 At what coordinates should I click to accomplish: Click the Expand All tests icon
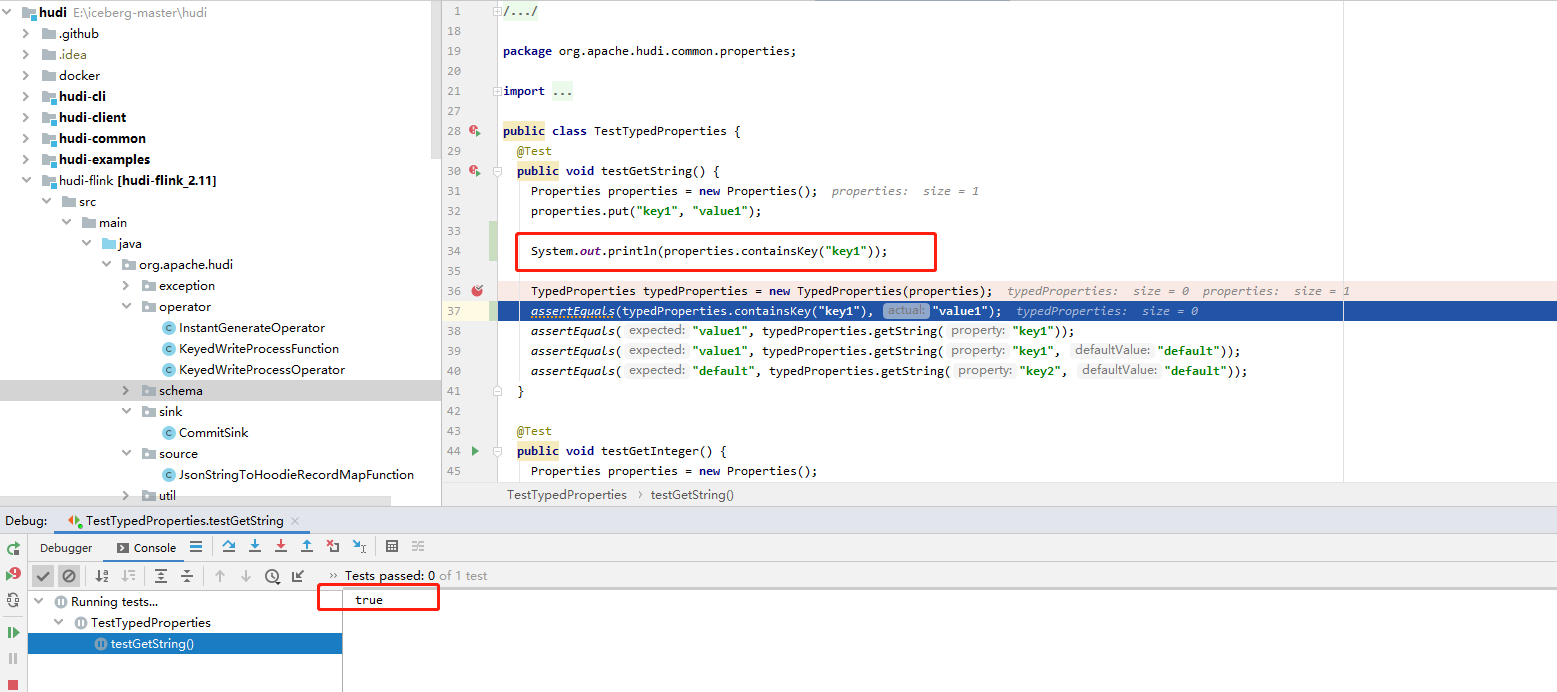[x=161, y=576]
